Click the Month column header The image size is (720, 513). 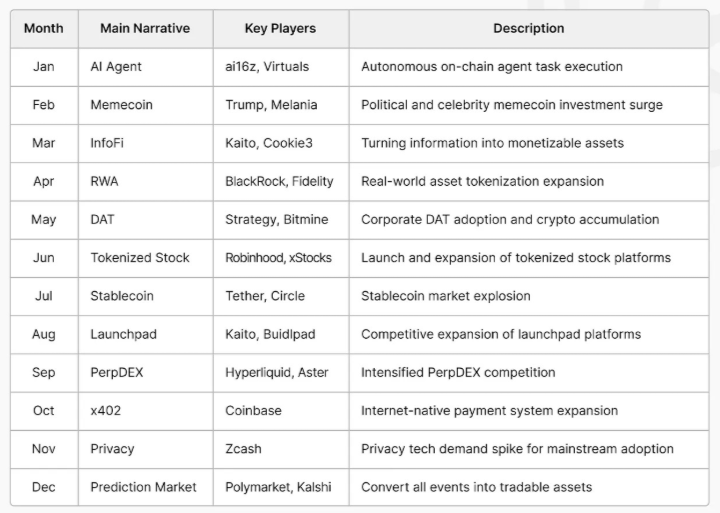(x=43, y=28)
